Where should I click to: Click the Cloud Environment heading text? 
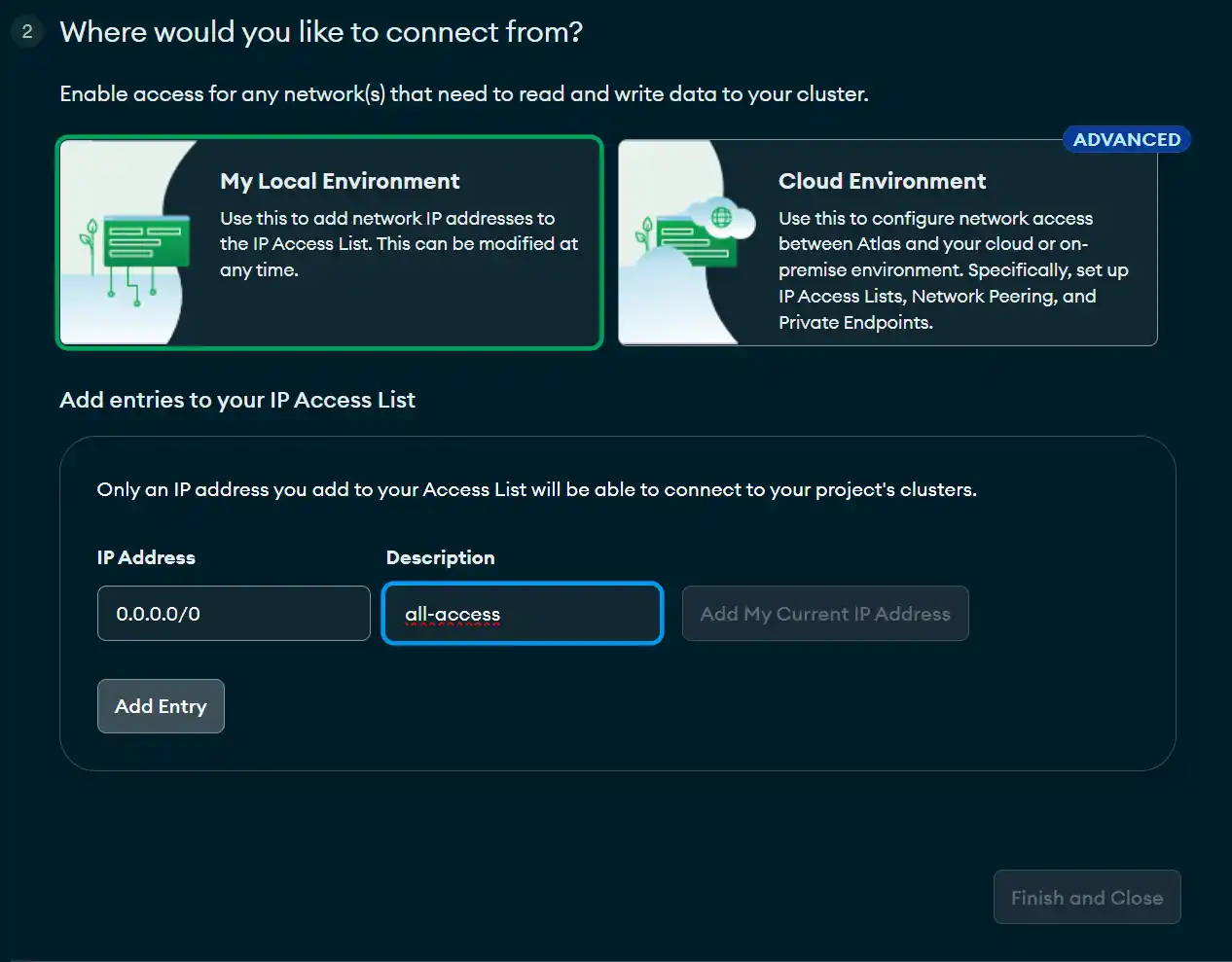pos(882,182)
